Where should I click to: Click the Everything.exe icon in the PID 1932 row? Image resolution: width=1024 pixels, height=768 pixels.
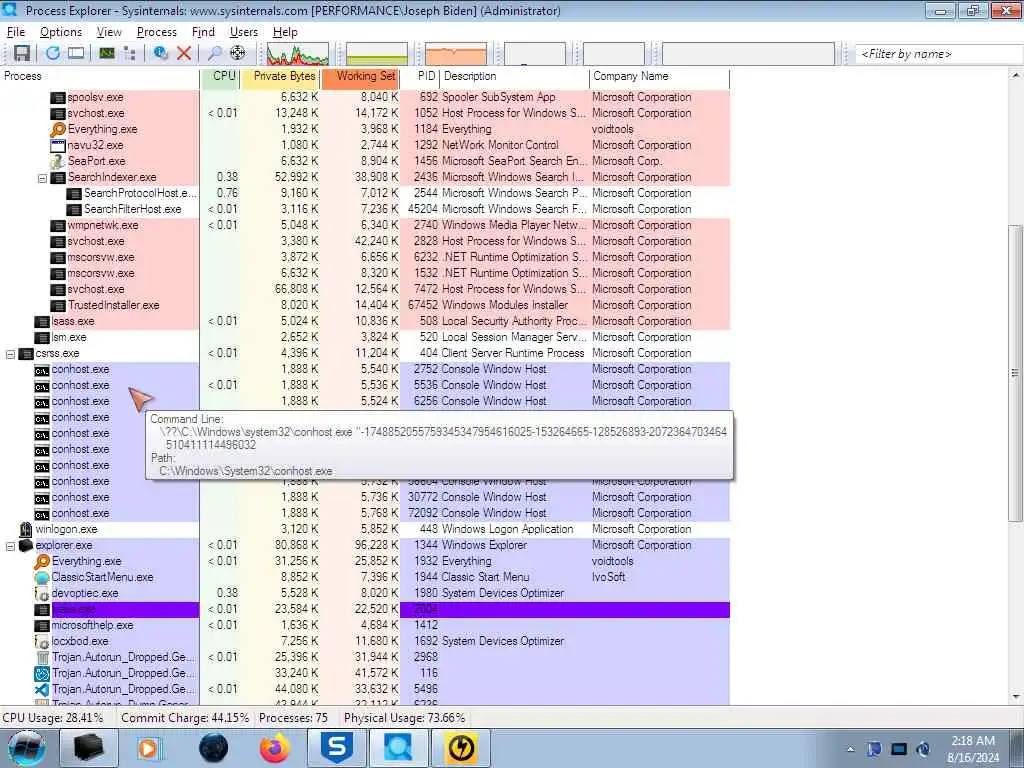42,561
